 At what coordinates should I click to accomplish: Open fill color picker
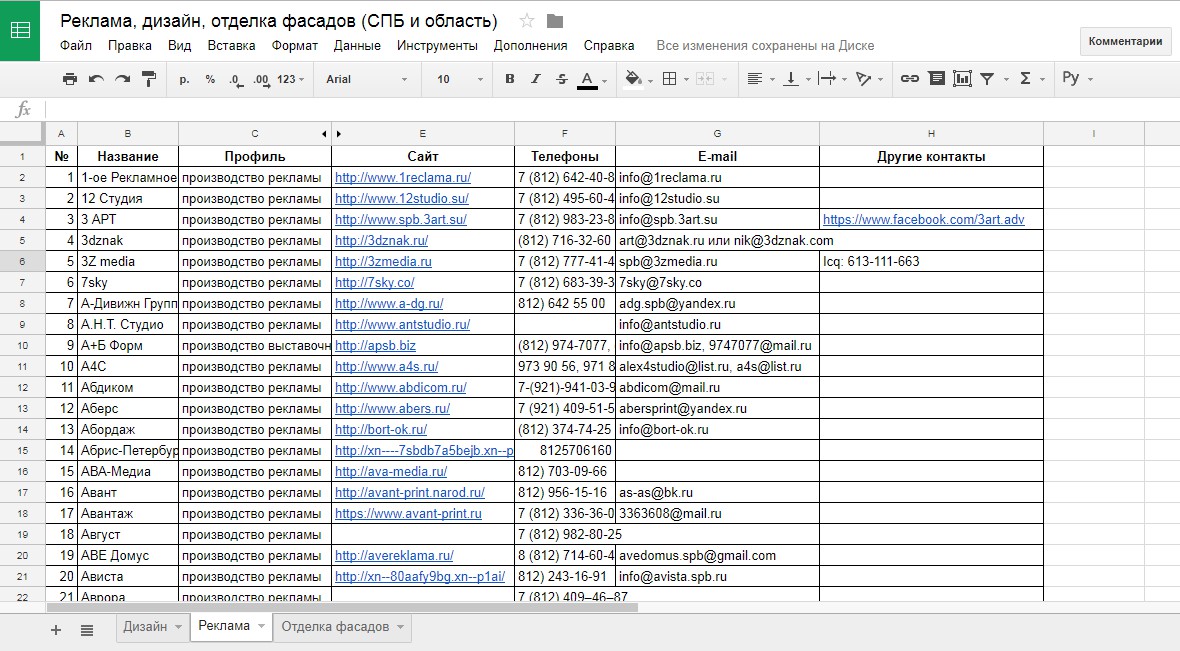tap(634, 79)
